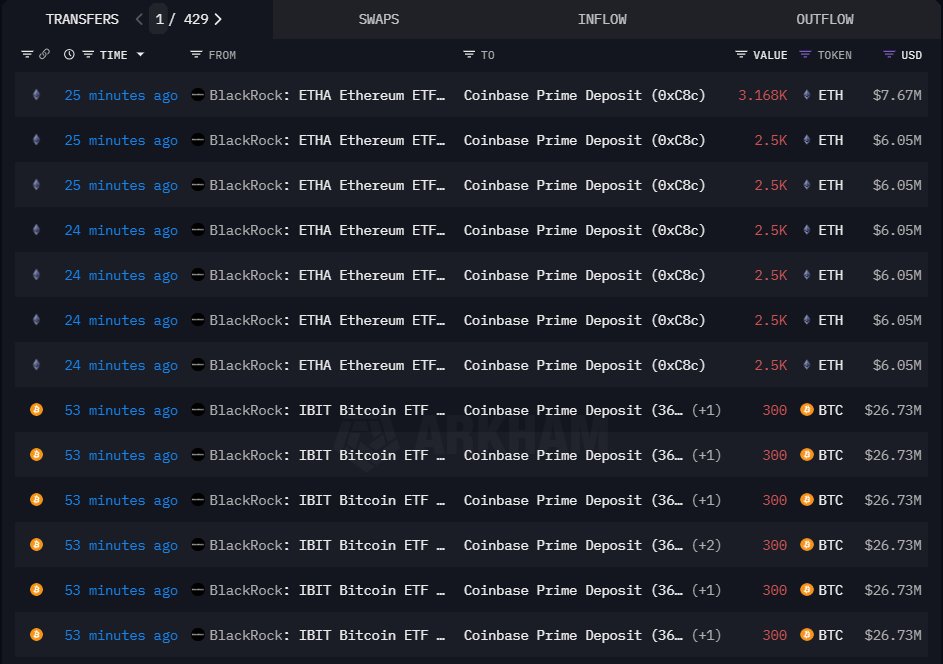Switch to the SWAPS tab
The width and height of the screenshot is (943, 664).
pyautogui.click(x=381, y=19)
